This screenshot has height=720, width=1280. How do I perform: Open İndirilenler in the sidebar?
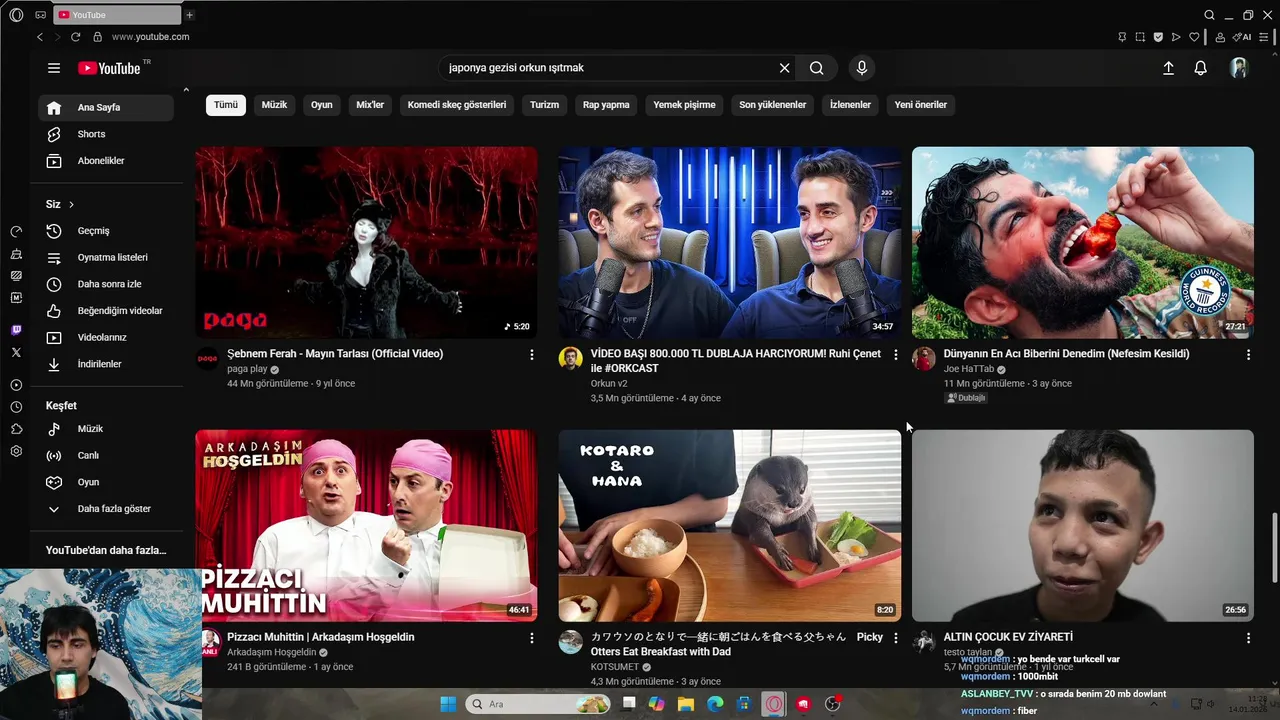[106, 364]
